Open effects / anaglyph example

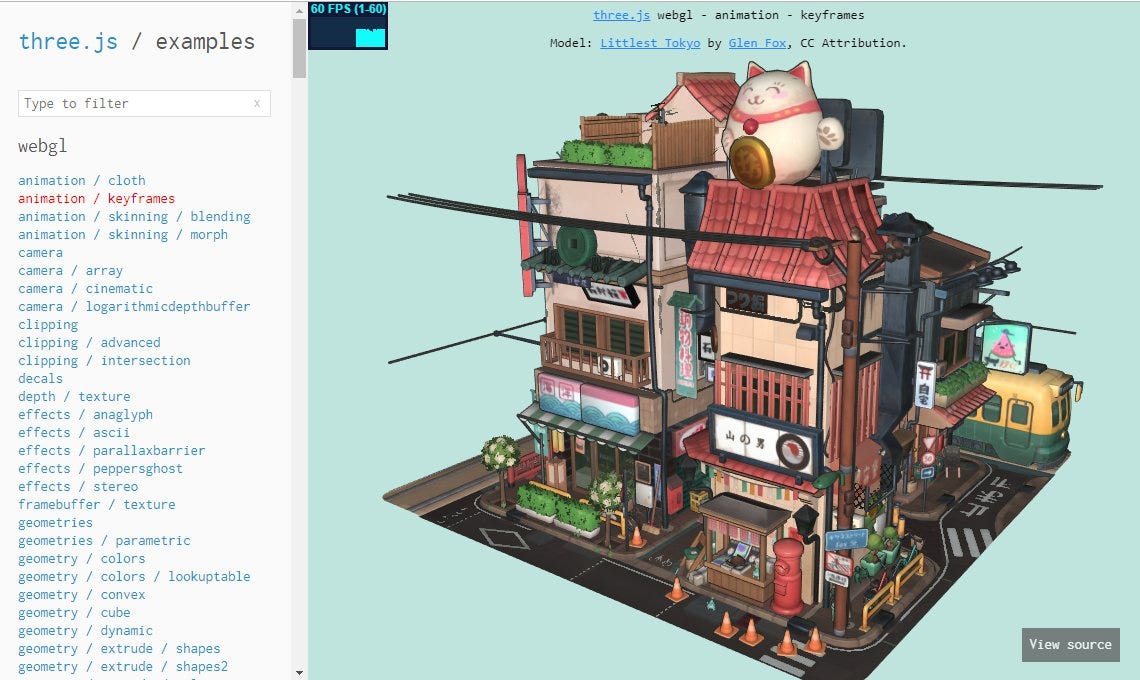pos(85,415)
